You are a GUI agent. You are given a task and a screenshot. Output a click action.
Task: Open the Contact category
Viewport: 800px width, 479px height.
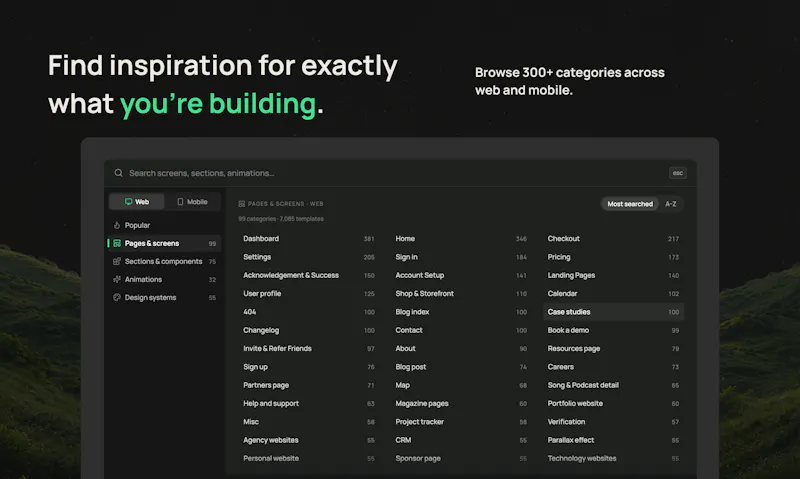[x=461, y=331]
